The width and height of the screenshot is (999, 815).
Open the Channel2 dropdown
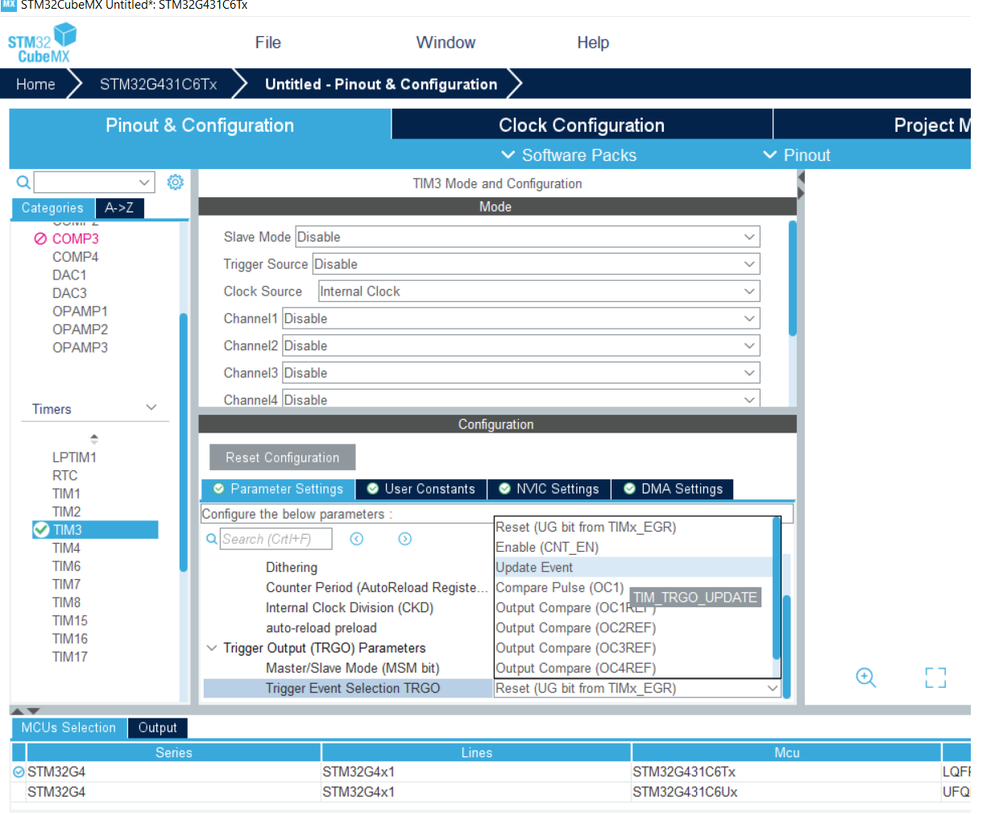tap(521, 346)
